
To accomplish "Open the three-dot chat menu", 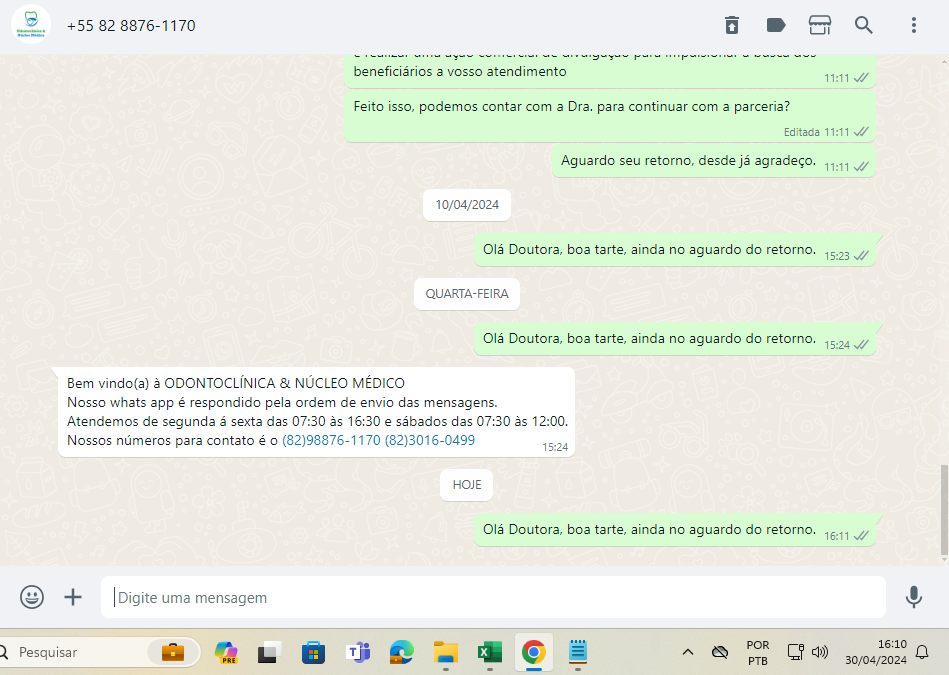I will 914,25.
